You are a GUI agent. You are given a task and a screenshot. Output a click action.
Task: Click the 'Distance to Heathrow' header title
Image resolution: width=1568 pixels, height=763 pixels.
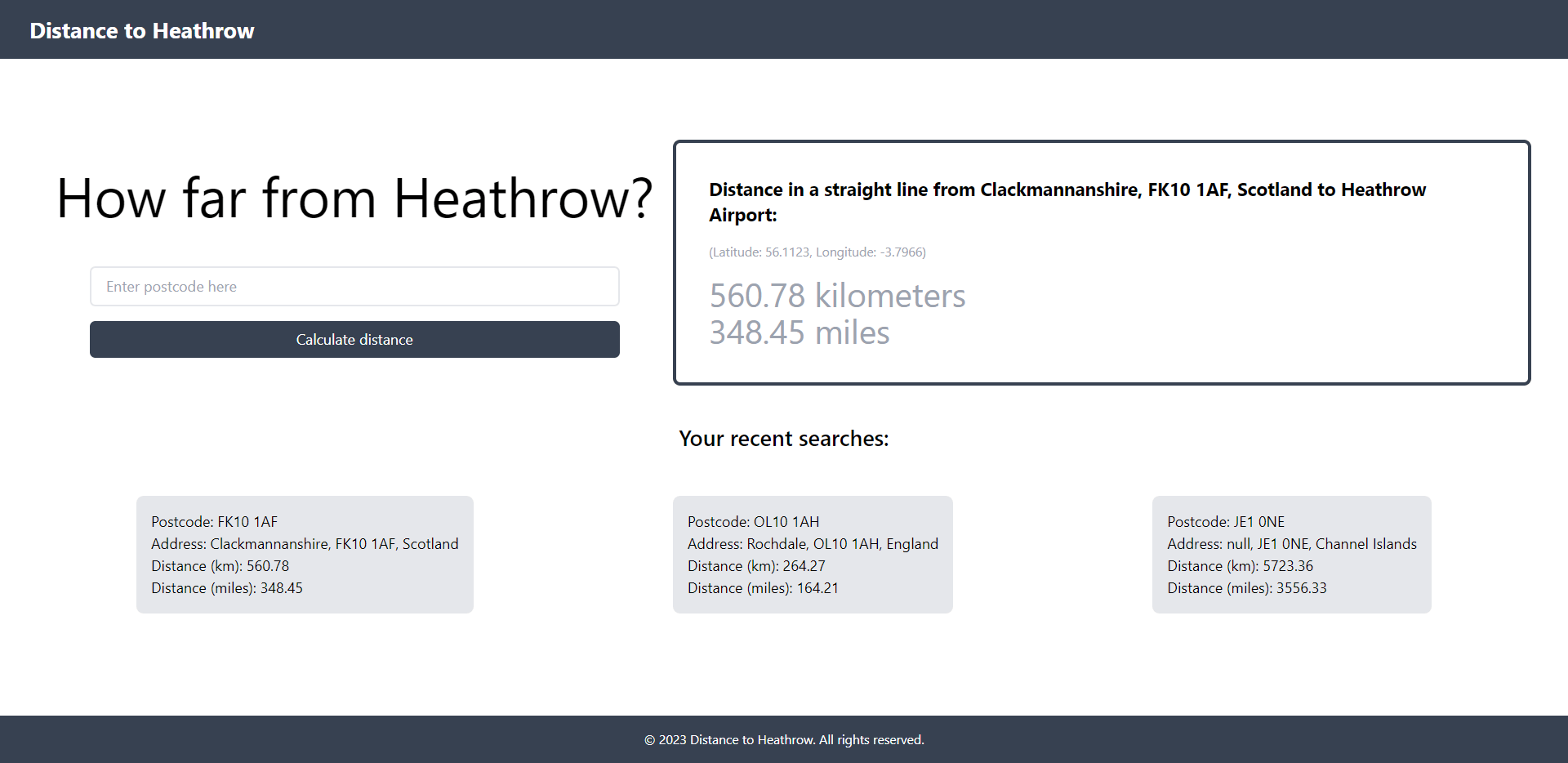(142, 31)
